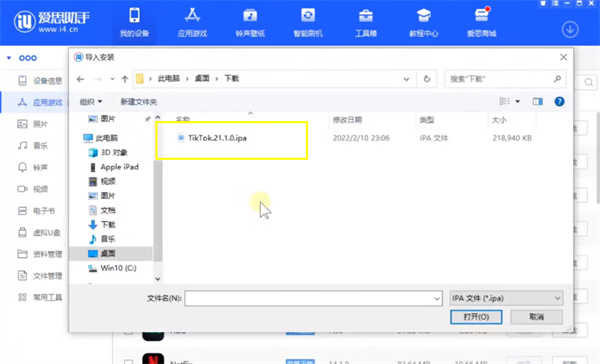Select 资料管理 in the i4 sidebar
This screenshot has height=364, width=600.
coord(40,254)
